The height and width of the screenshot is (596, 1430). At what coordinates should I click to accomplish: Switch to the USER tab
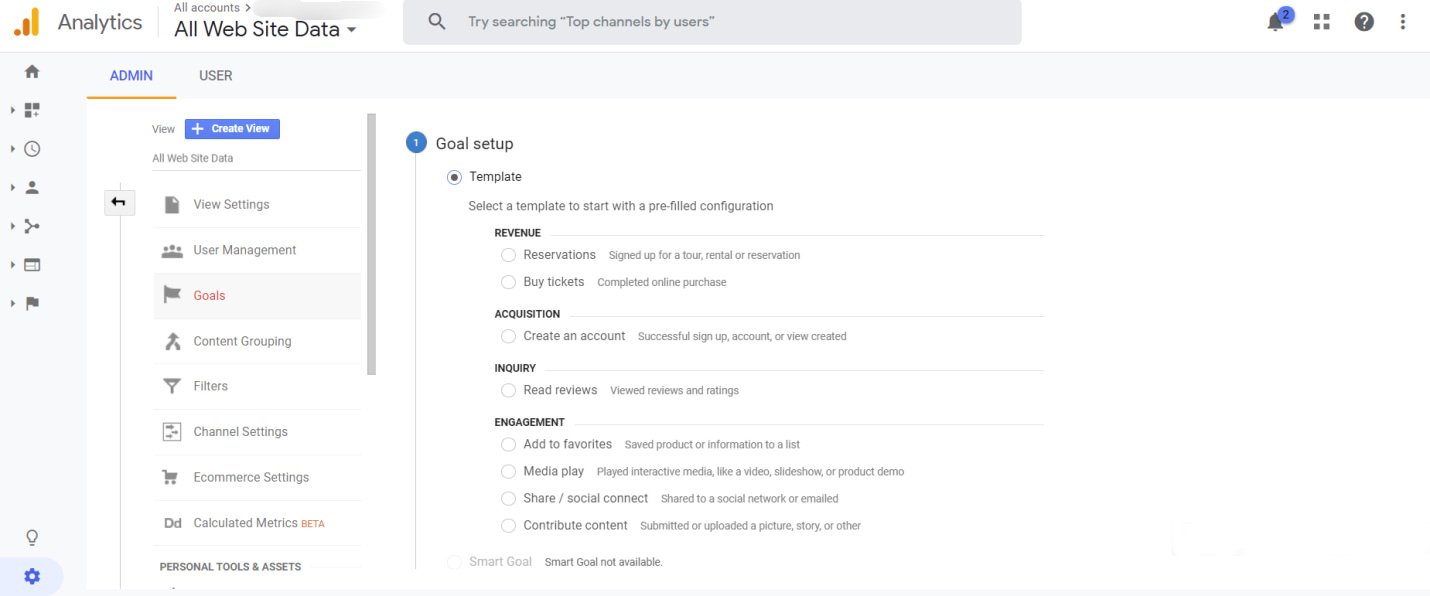click(x=215, y=75)
